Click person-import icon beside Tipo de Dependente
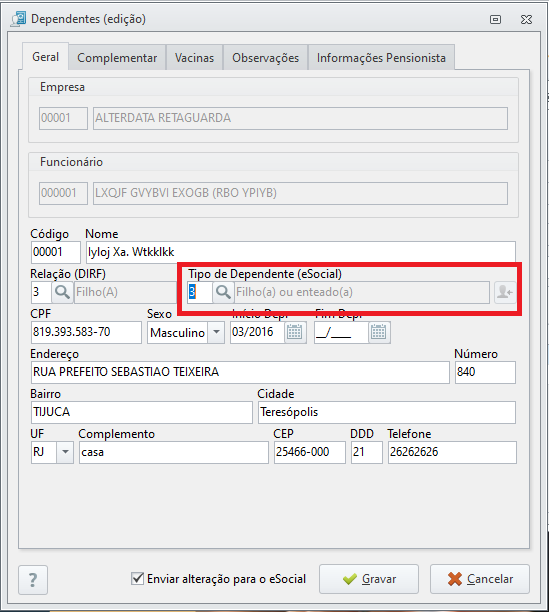The width and height of the screenshot is (549, 612). (x=505, y=292)
